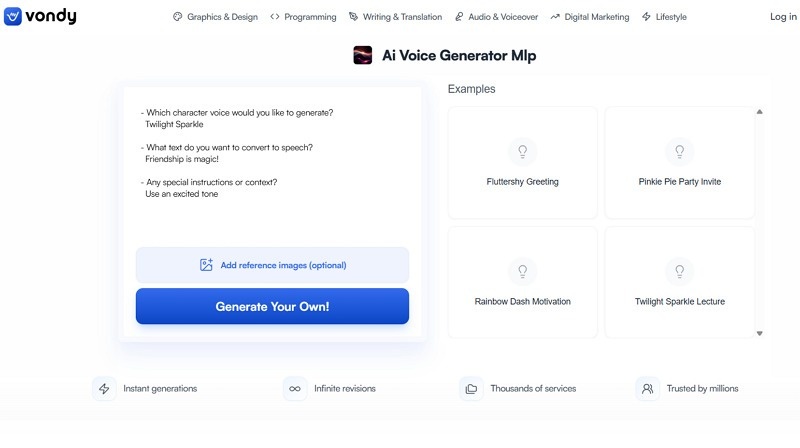Image resolution: width=800 pixels, height=448 pixels.
Task: Click the Trusted by millions people icon
Action: pyautogui.click(x=648, y=388)
